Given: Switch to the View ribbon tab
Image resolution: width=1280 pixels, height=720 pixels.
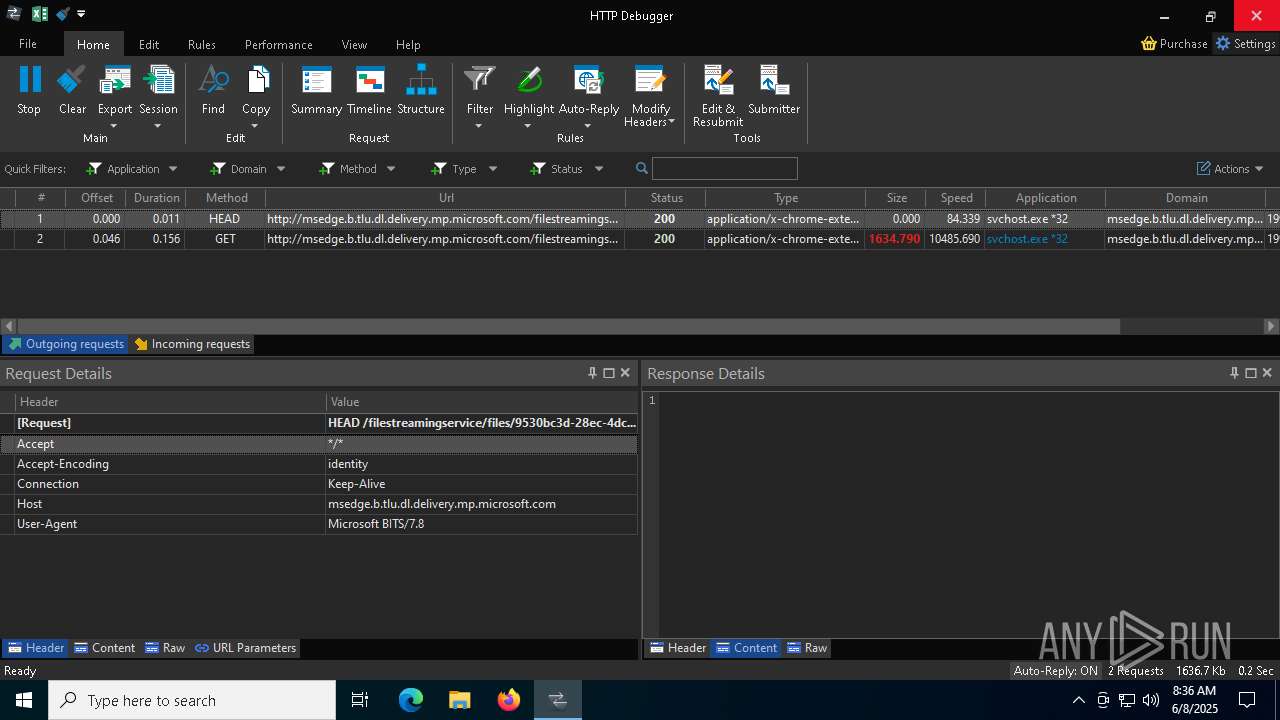Looking at the screenshot, I should coord(354,44).
